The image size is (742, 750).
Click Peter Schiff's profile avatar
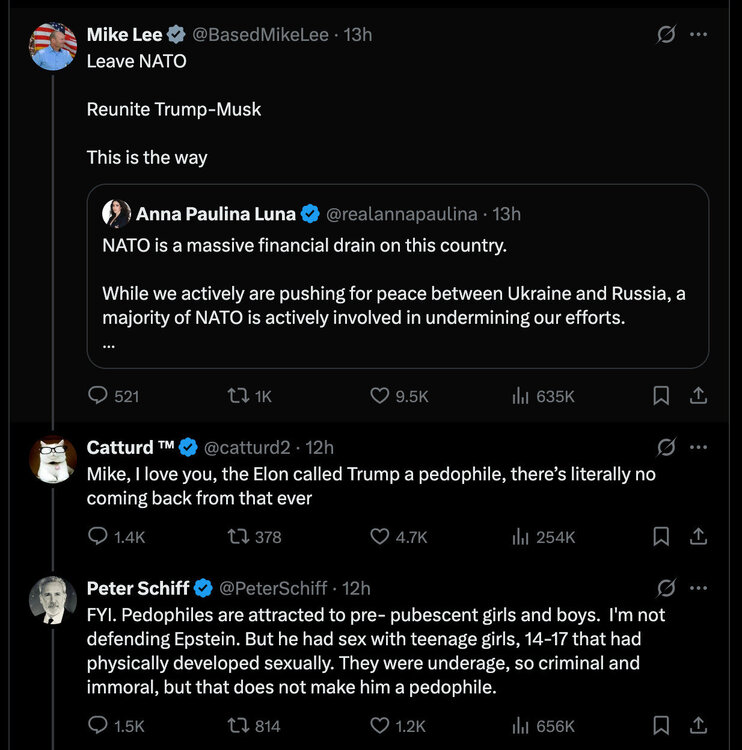53,600
